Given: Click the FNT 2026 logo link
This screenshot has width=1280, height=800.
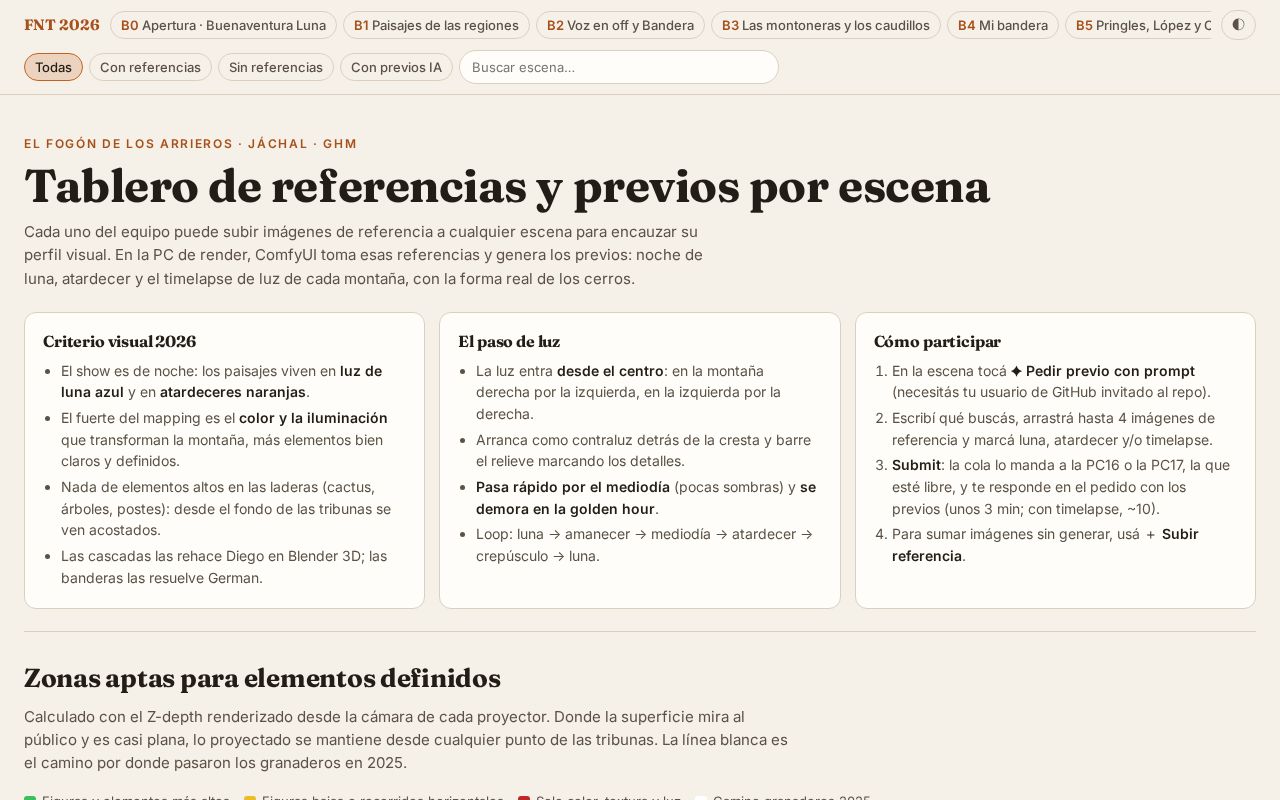Looking at the screenshot, I should [x=62, y=25].
